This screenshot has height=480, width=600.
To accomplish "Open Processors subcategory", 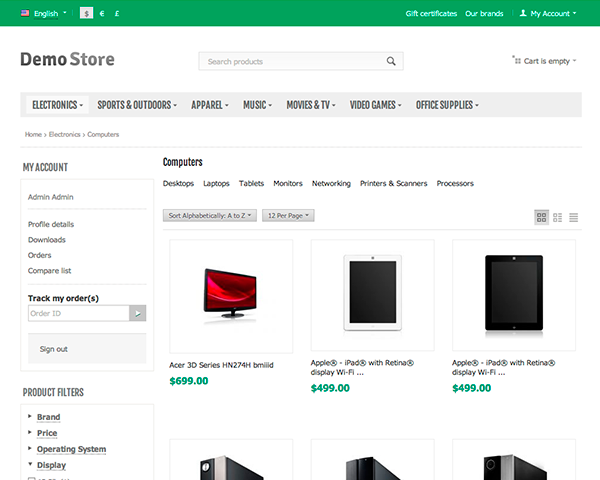I will (455, 183).
